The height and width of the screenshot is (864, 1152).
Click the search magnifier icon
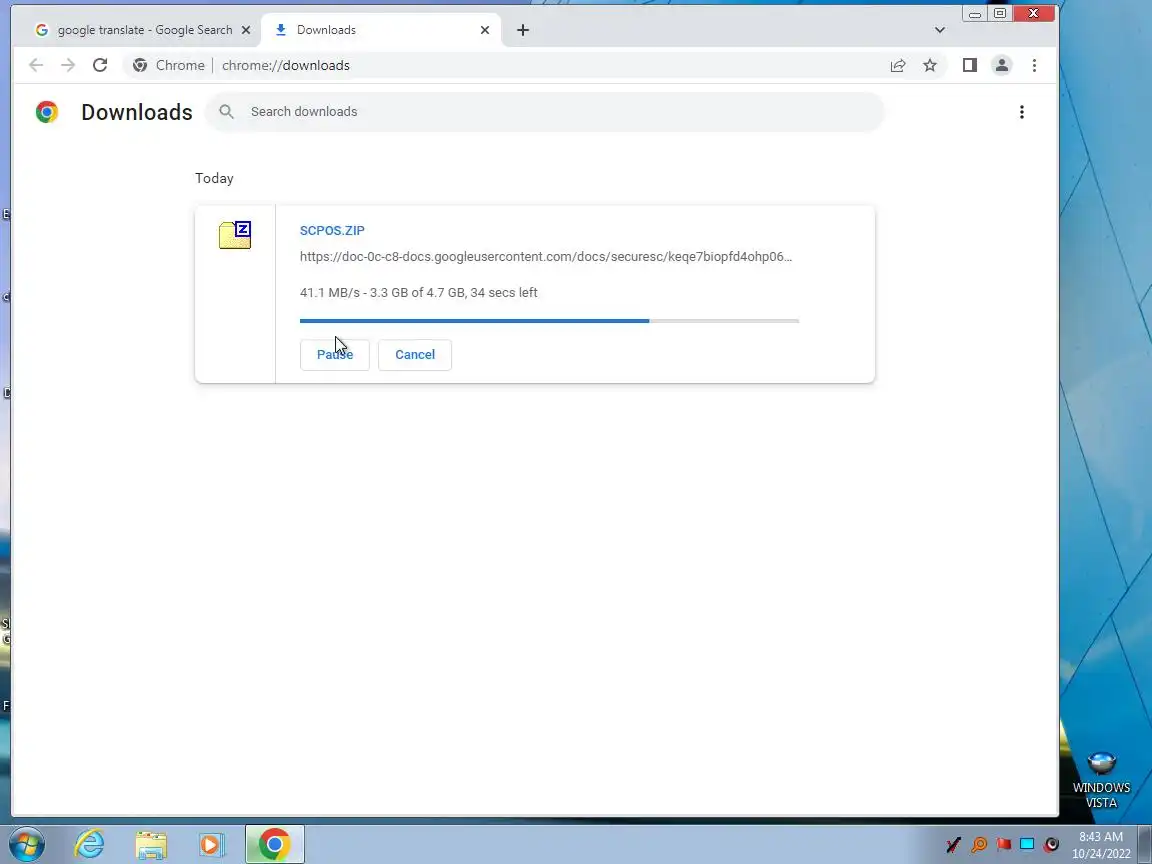tap(226, 112)
